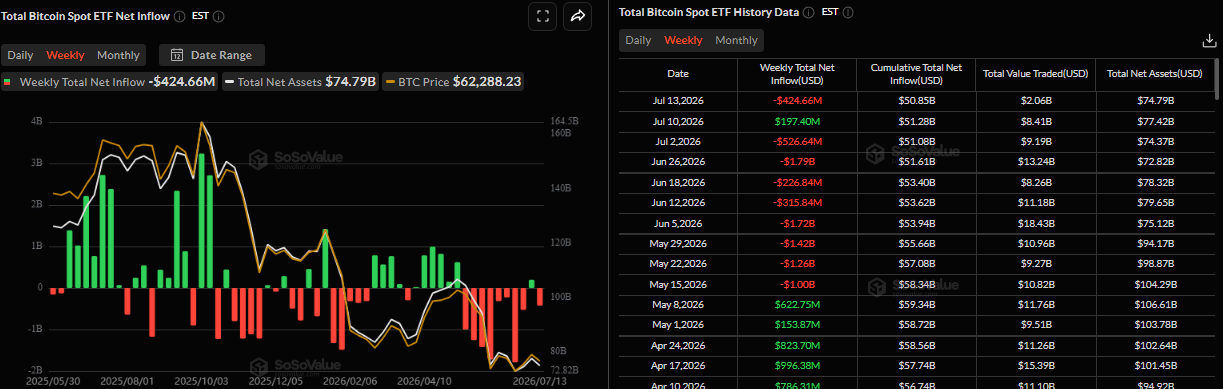Select Weekly tab on the net inflow chart
The height and width of the screenshot is (389, 1223).
pos(66,55)
